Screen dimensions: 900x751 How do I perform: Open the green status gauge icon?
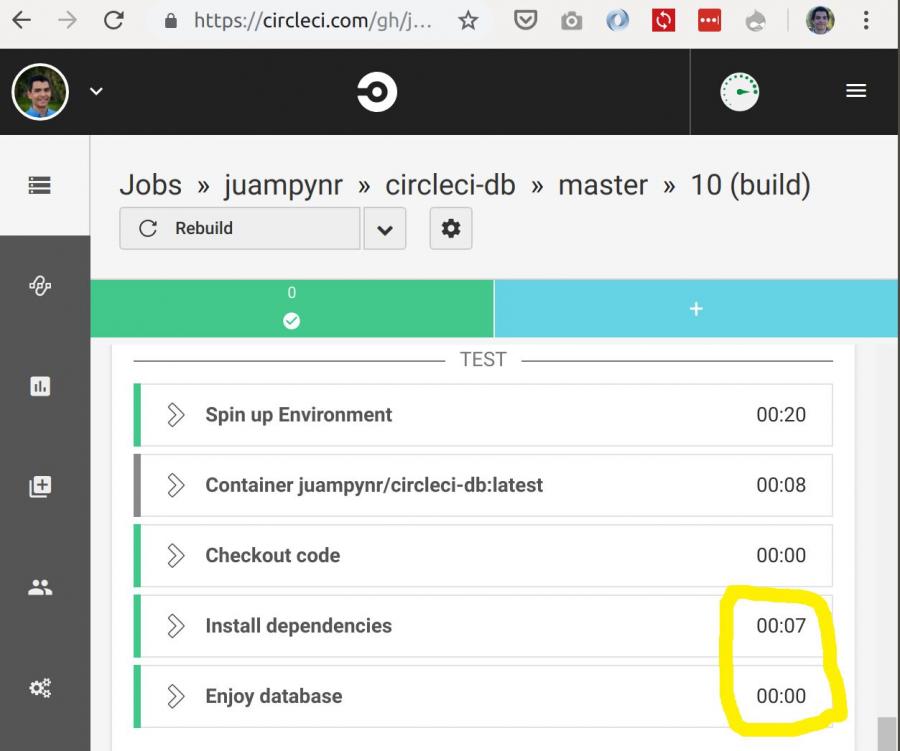pos(739,92)
